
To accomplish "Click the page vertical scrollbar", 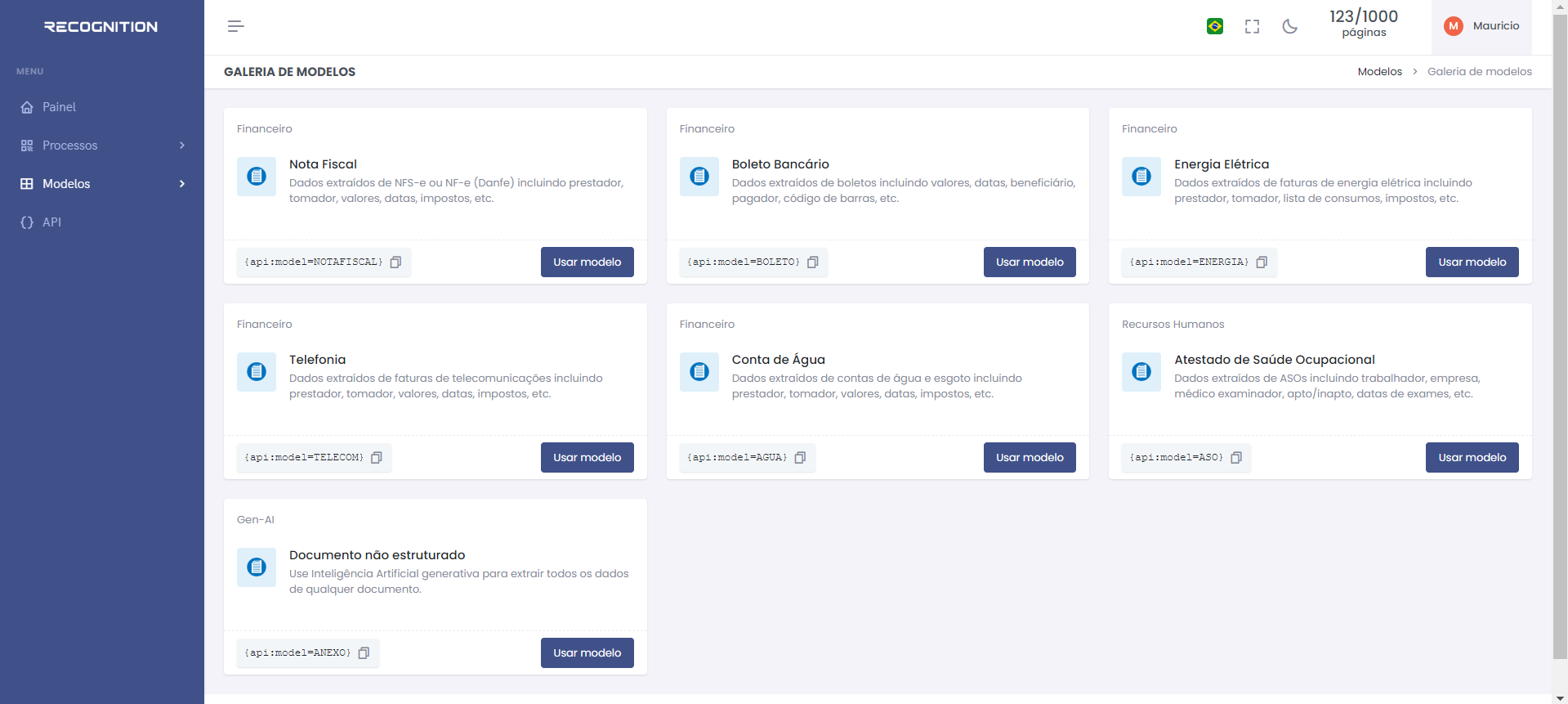I will click(1560, 335).
